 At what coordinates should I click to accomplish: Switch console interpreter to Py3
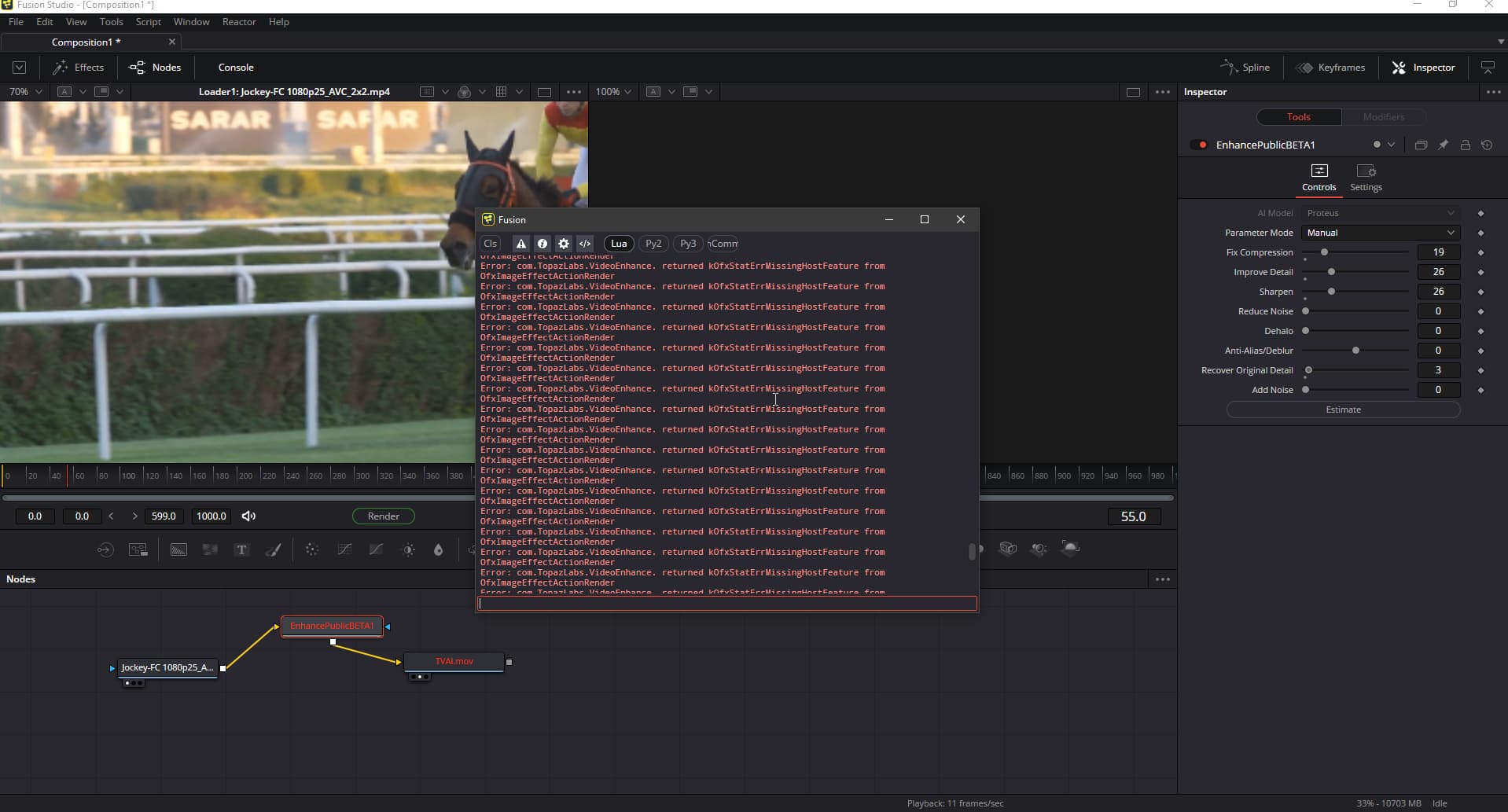[x=688, y=244]
